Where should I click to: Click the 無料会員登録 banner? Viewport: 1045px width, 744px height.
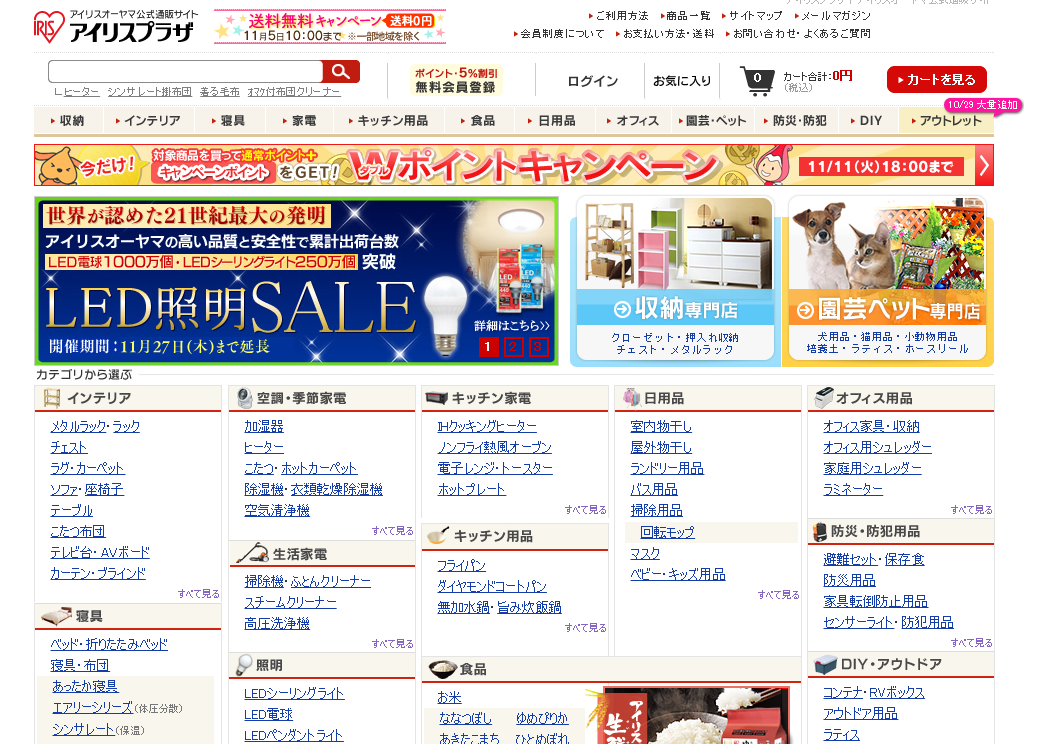pos(456,81)
